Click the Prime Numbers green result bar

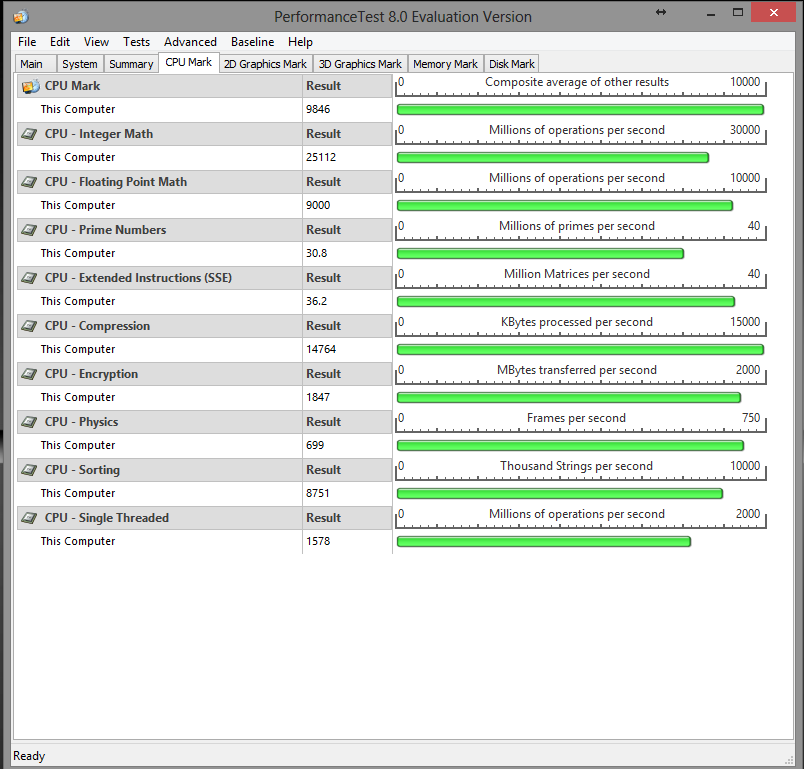(540, 253)
